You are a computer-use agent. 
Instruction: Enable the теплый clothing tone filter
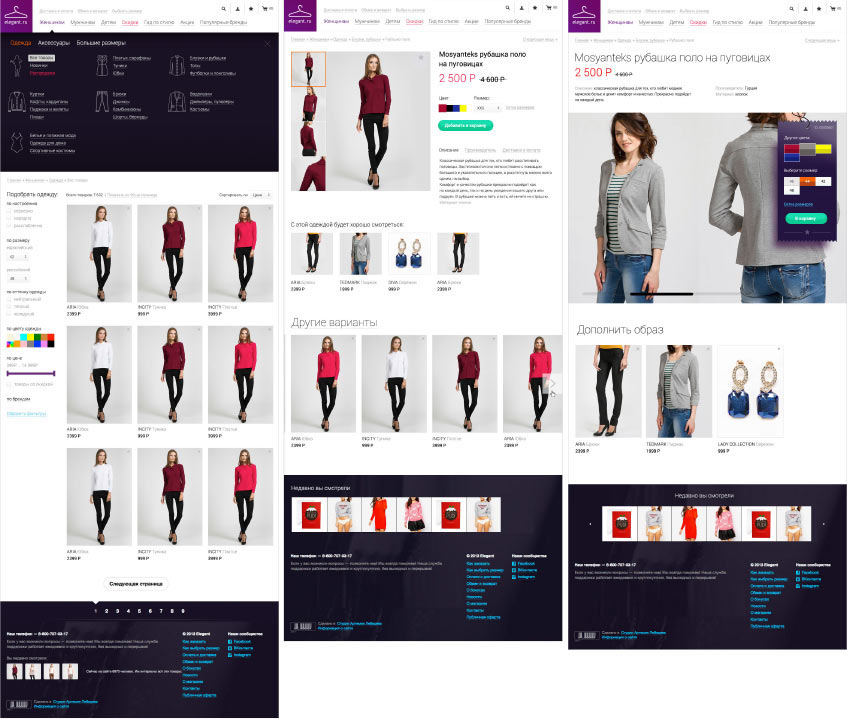click(9, 305)
